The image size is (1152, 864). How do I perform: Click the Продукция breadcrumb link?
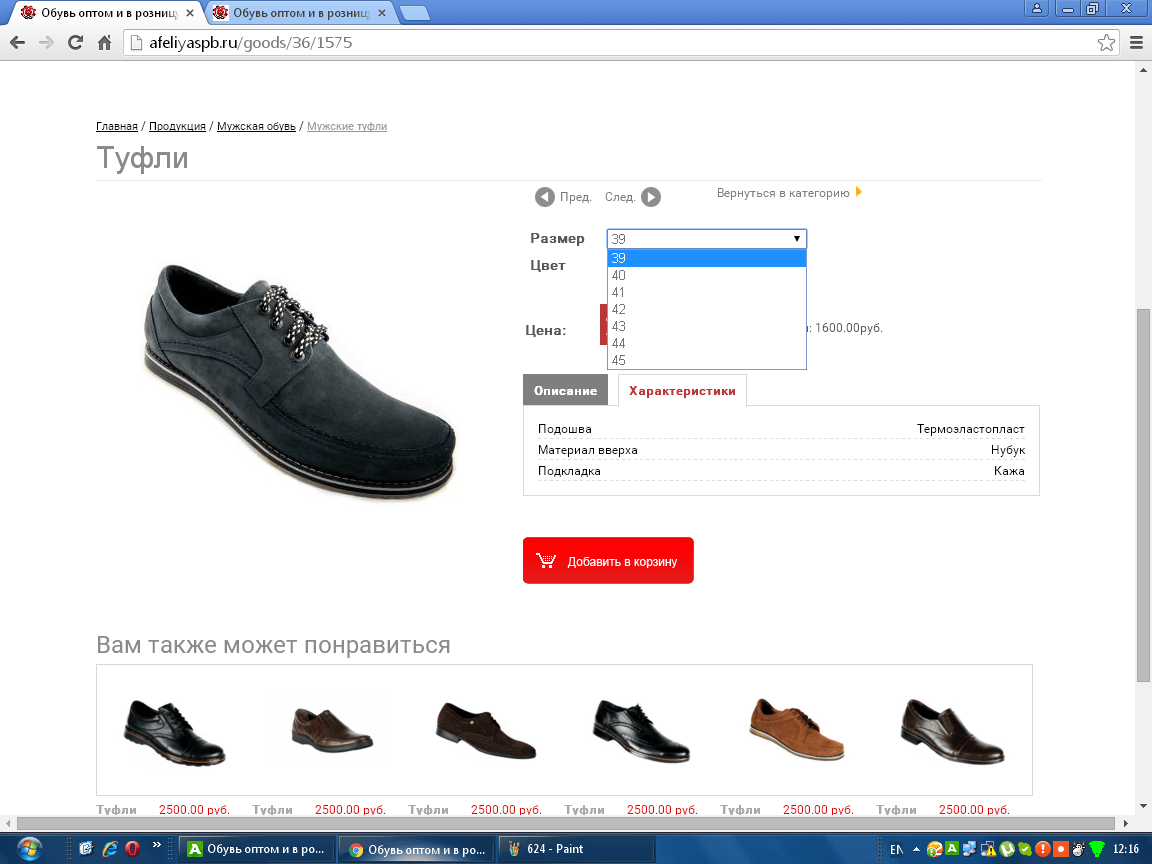point(177,126)
